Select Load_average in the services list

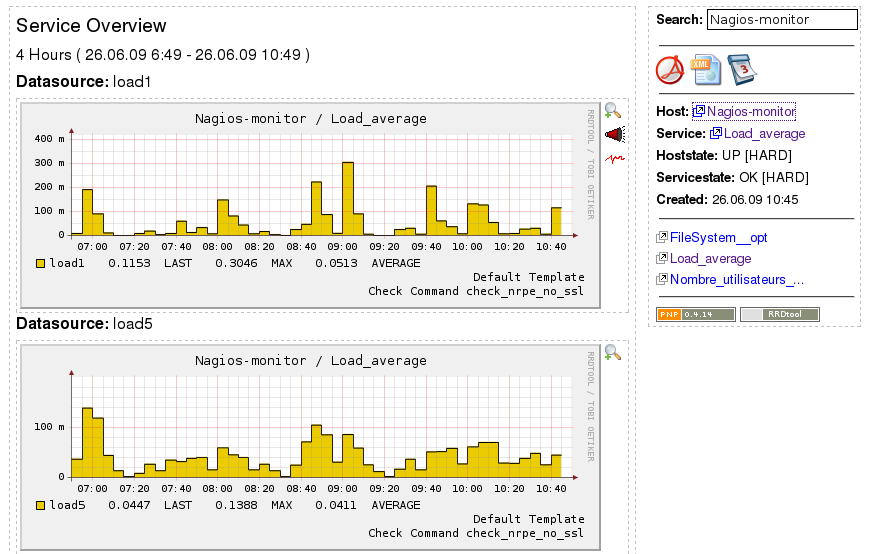point(710,259)
